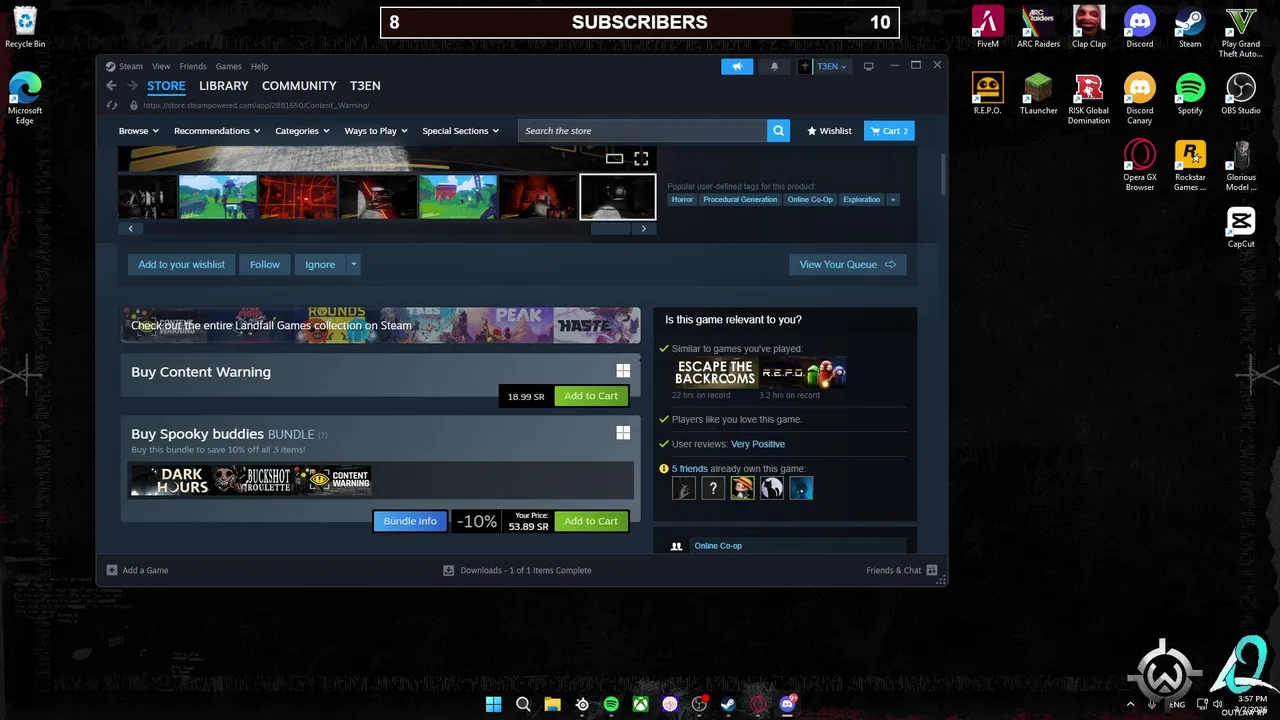Follow the game
Viewport: 1280px width, 720px height.
(x=265, y=265)
